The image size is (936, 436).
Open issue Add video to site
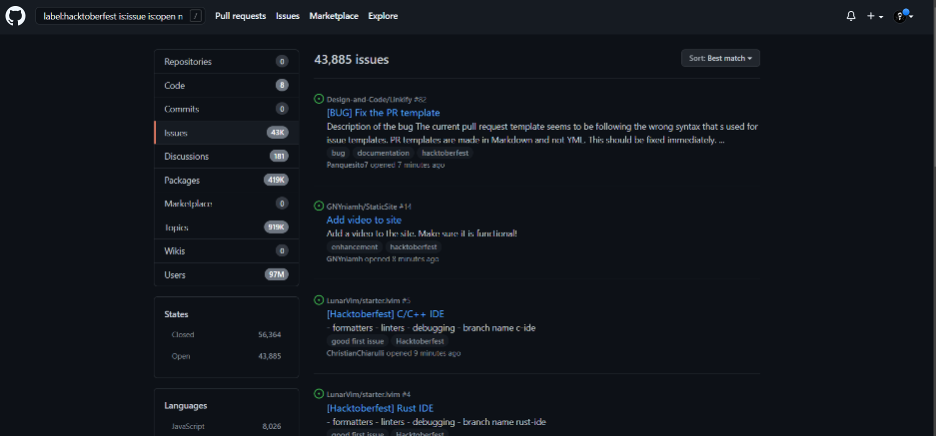[x=364, y=220]
